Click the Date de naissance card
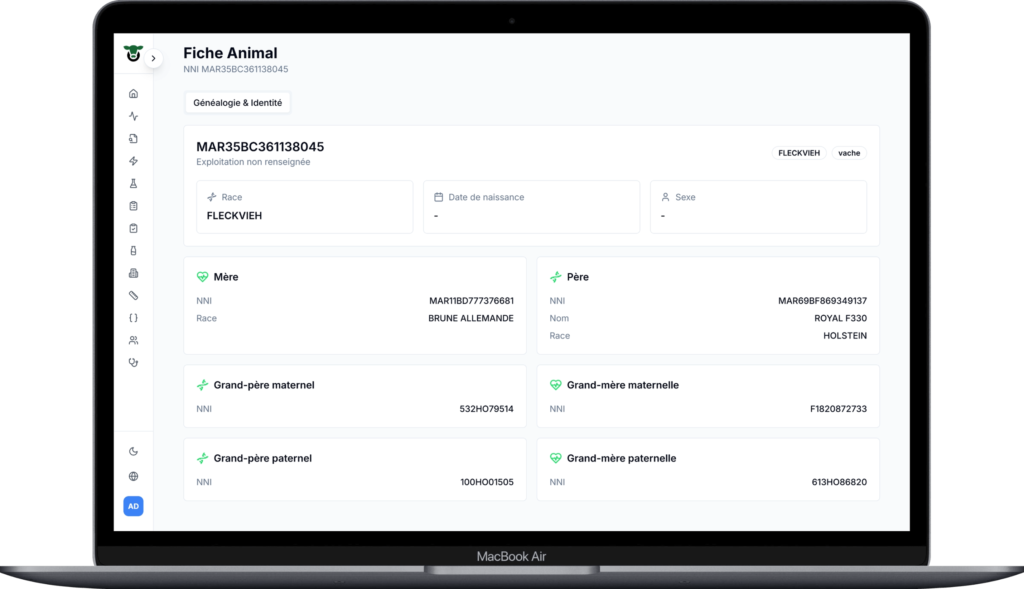 (x=532, y=207)
